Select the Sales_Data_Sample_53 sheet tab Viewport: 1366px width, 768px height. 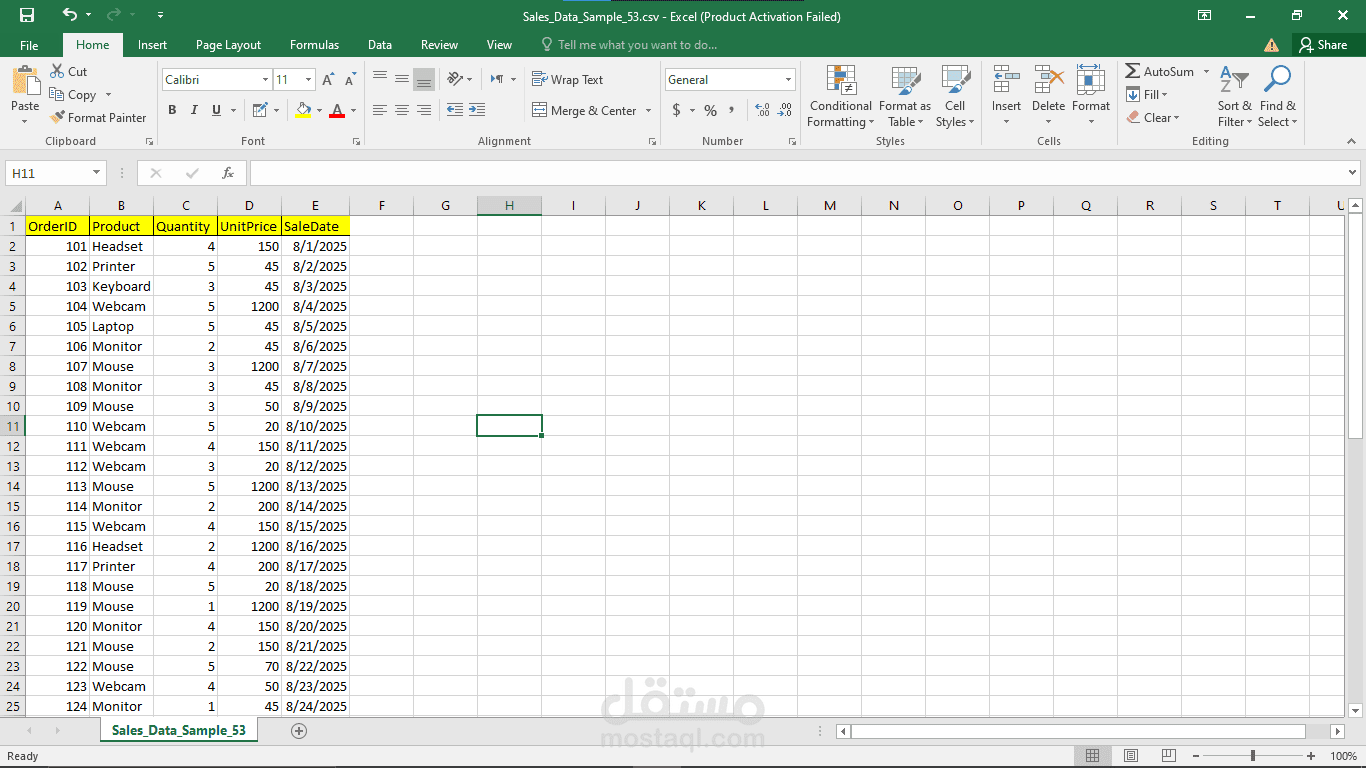179,731
